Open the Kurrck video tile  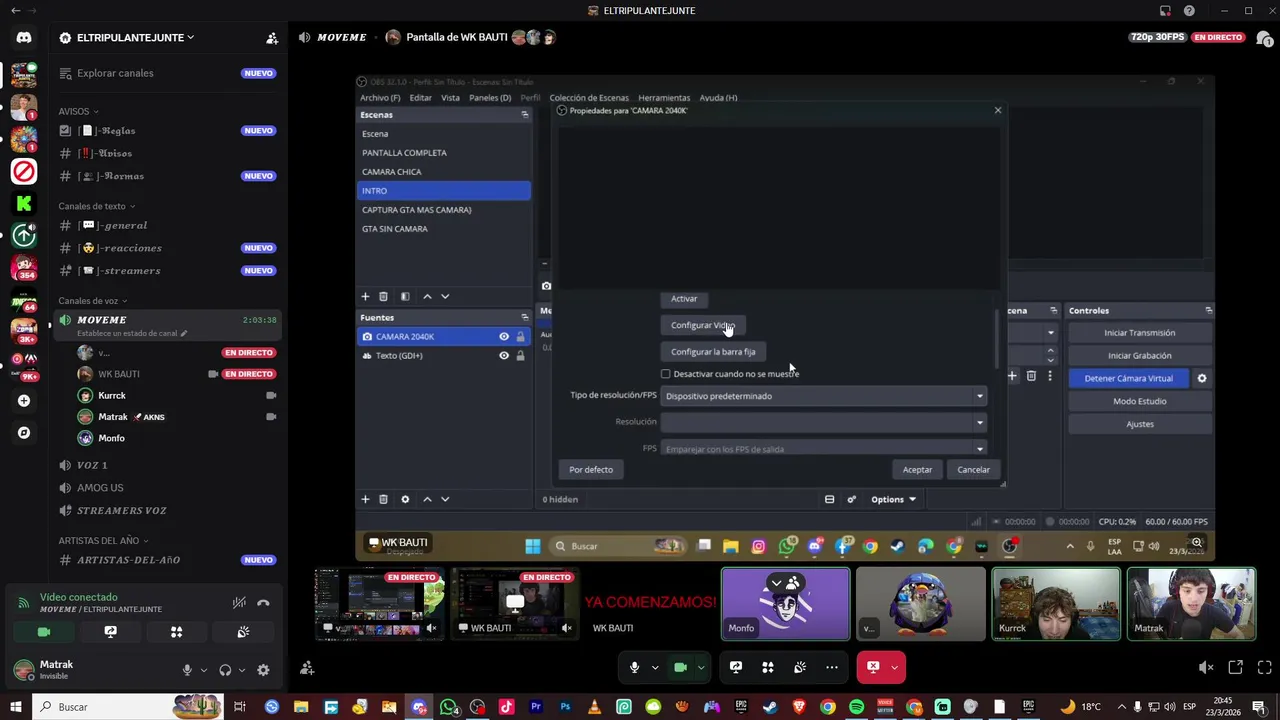[x=1056, y=604]
